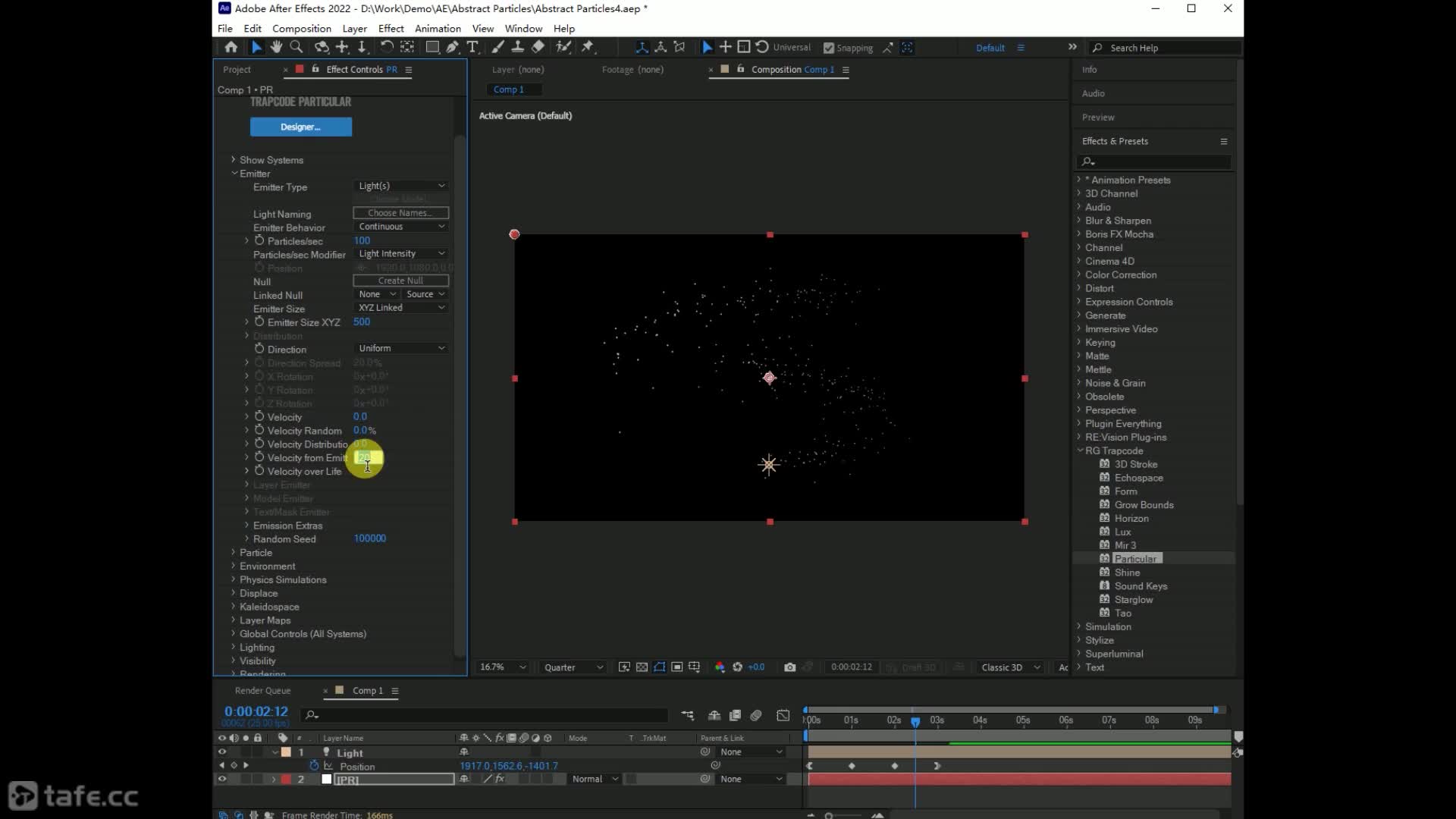
Task: Collapse the RG Trapcode category
Action: [1080, 450]
